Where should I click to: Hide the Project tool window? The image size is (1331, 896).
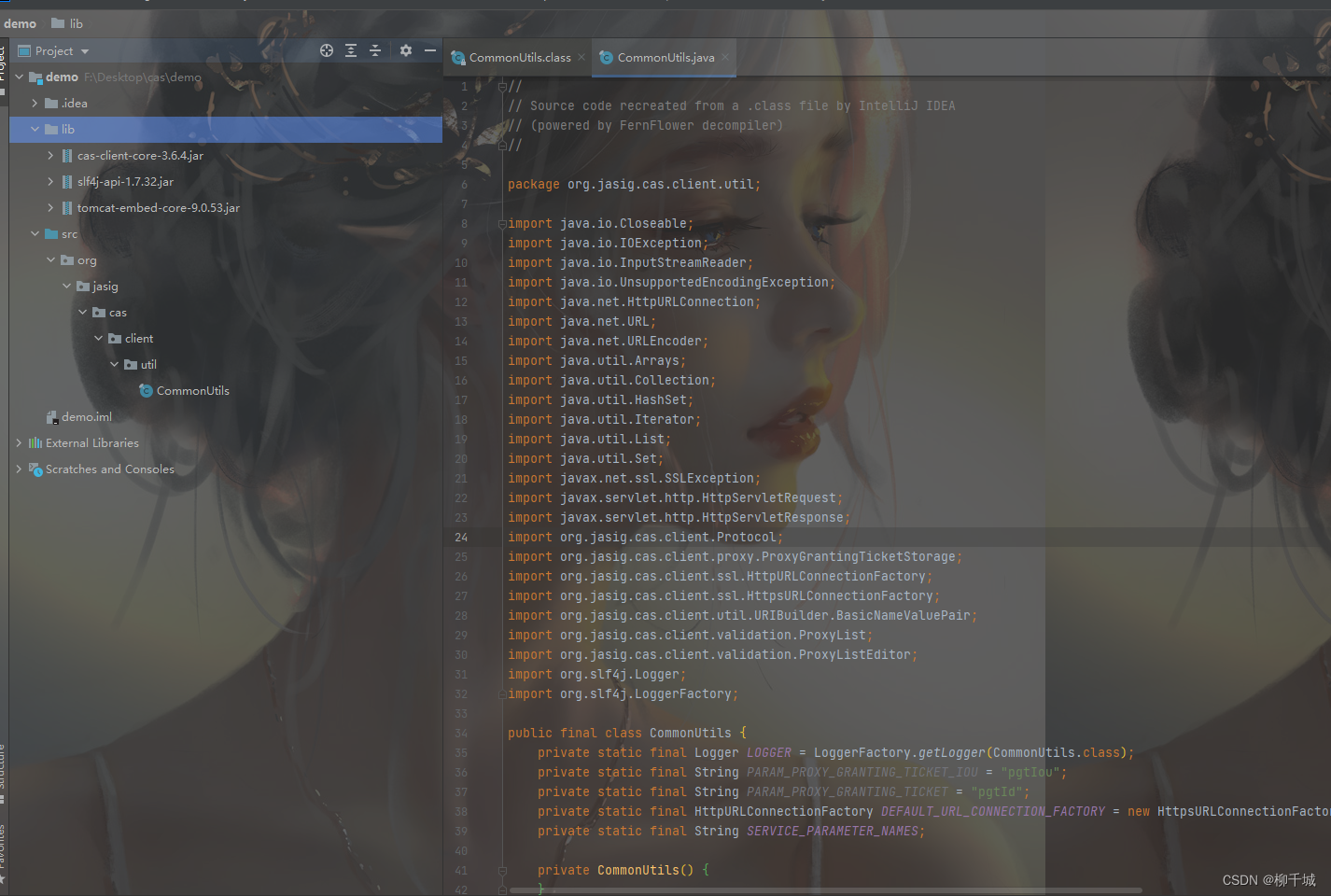click(x=430, y=50)
